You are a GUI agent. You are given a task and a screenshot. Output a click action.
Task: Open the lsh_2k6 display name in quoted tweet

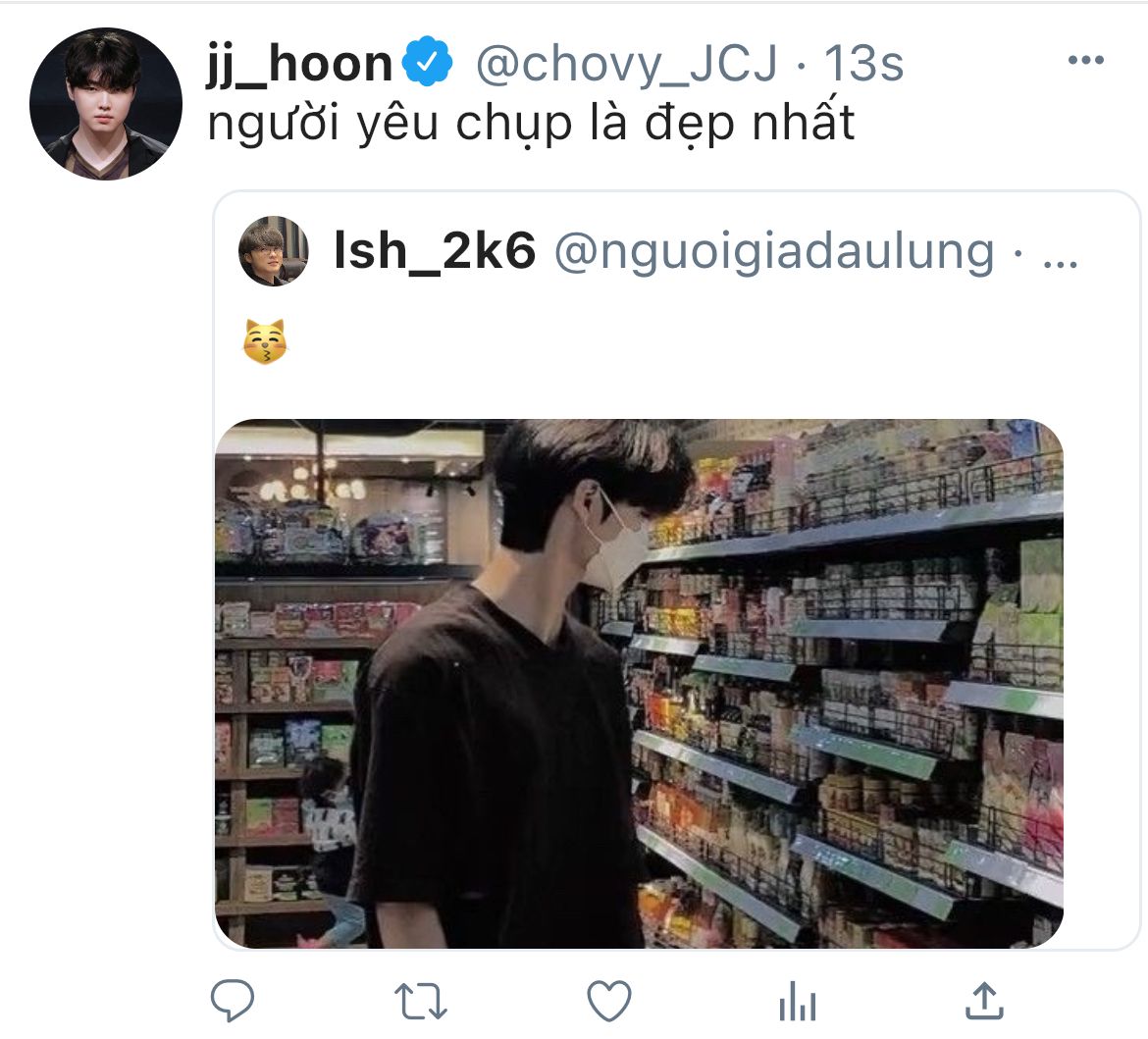[434, 250]
